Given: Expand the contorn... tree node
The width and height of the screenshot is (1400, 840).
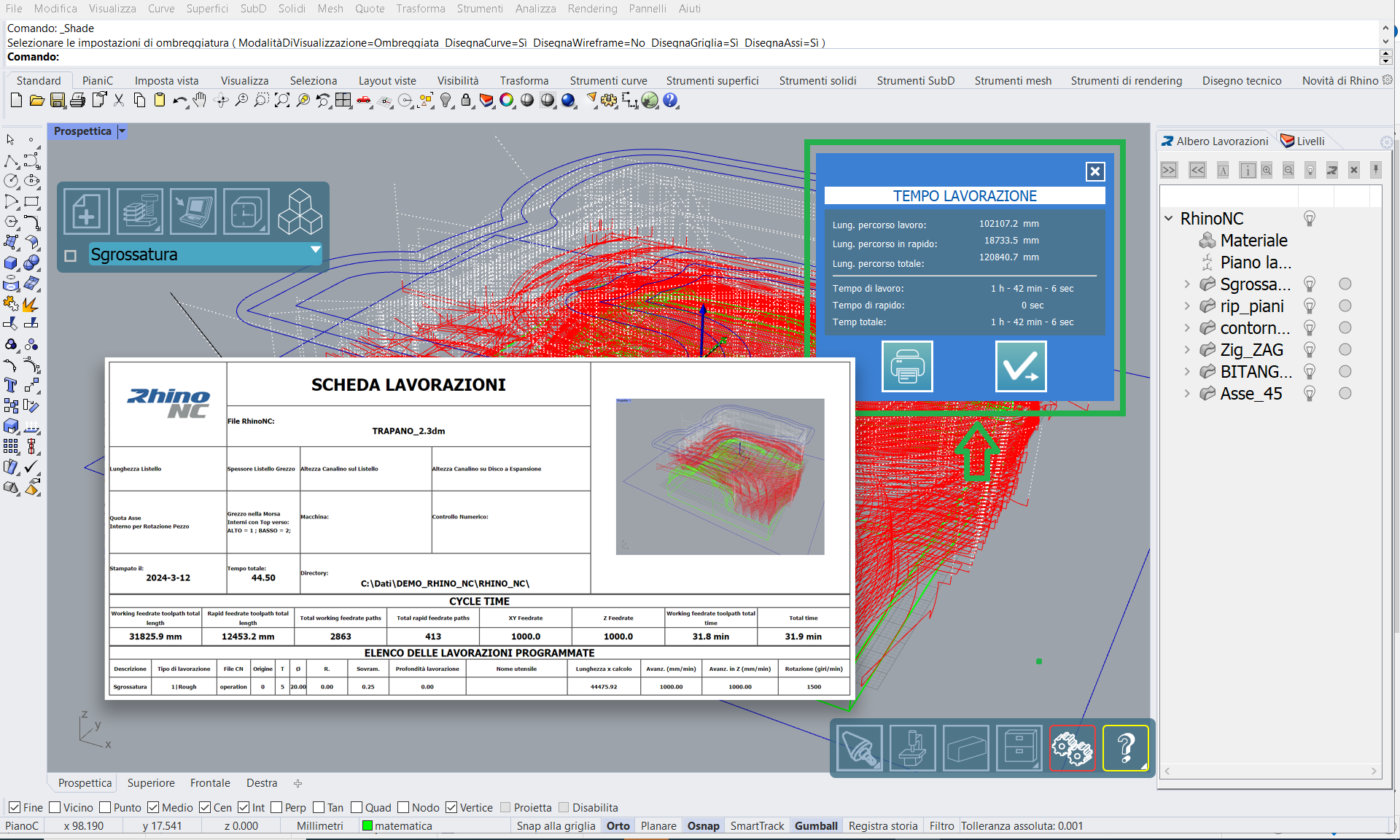Looking at the screenshot, I should point(1187,328).
